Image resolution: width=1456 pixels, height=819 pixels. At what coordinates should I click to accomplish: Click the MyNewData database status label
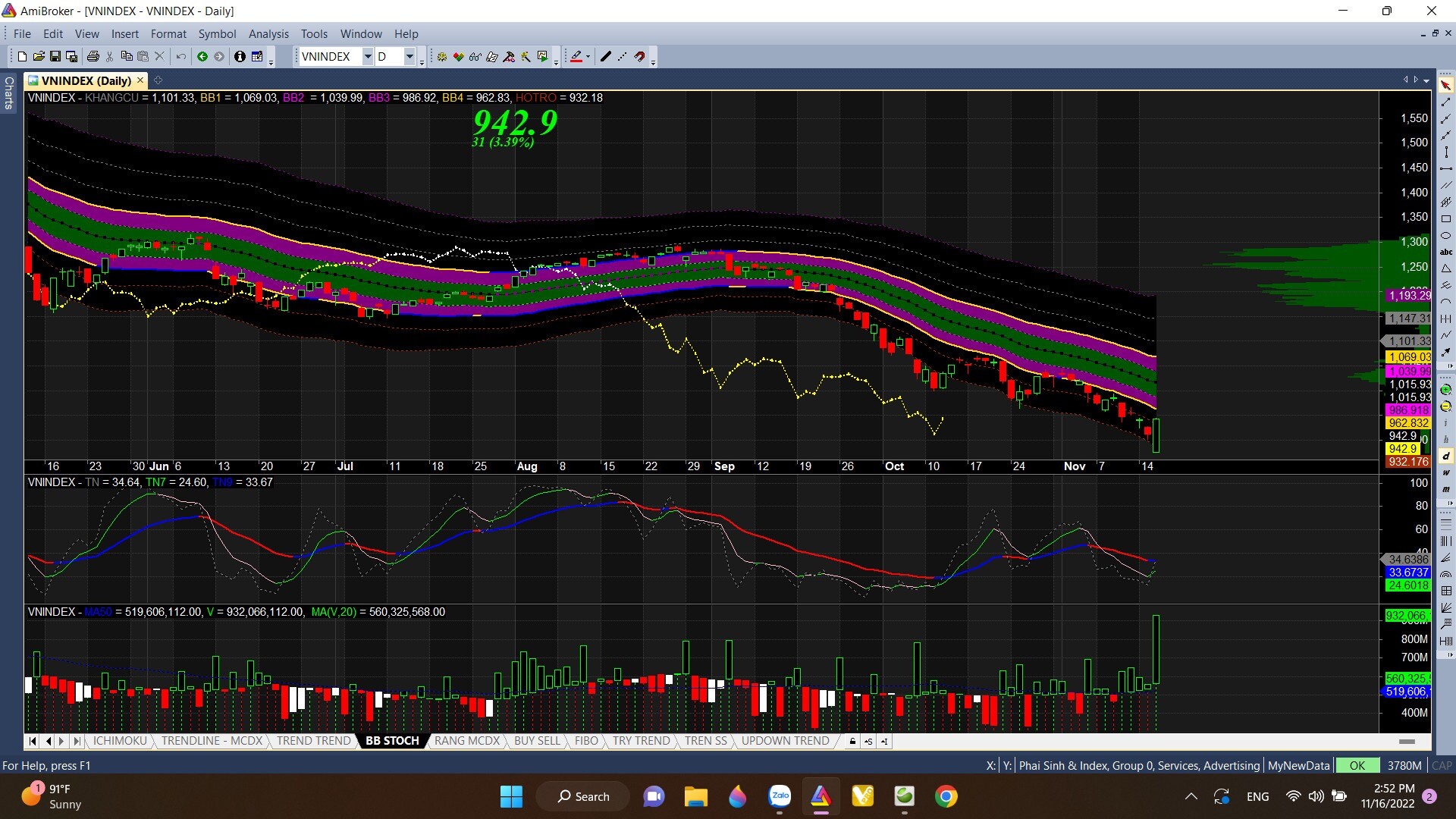(1298, 765)
